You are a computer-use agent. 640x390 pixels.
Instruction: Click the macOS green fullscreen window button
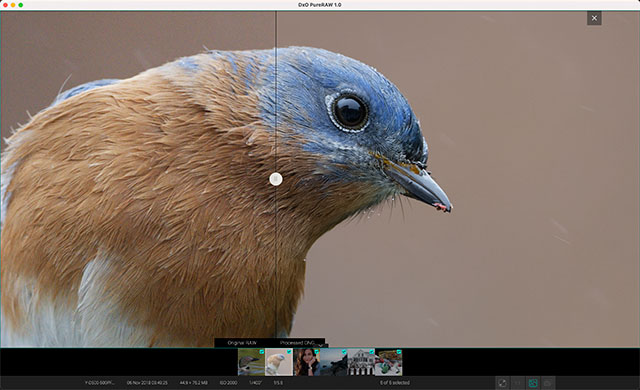coord(20,5)
